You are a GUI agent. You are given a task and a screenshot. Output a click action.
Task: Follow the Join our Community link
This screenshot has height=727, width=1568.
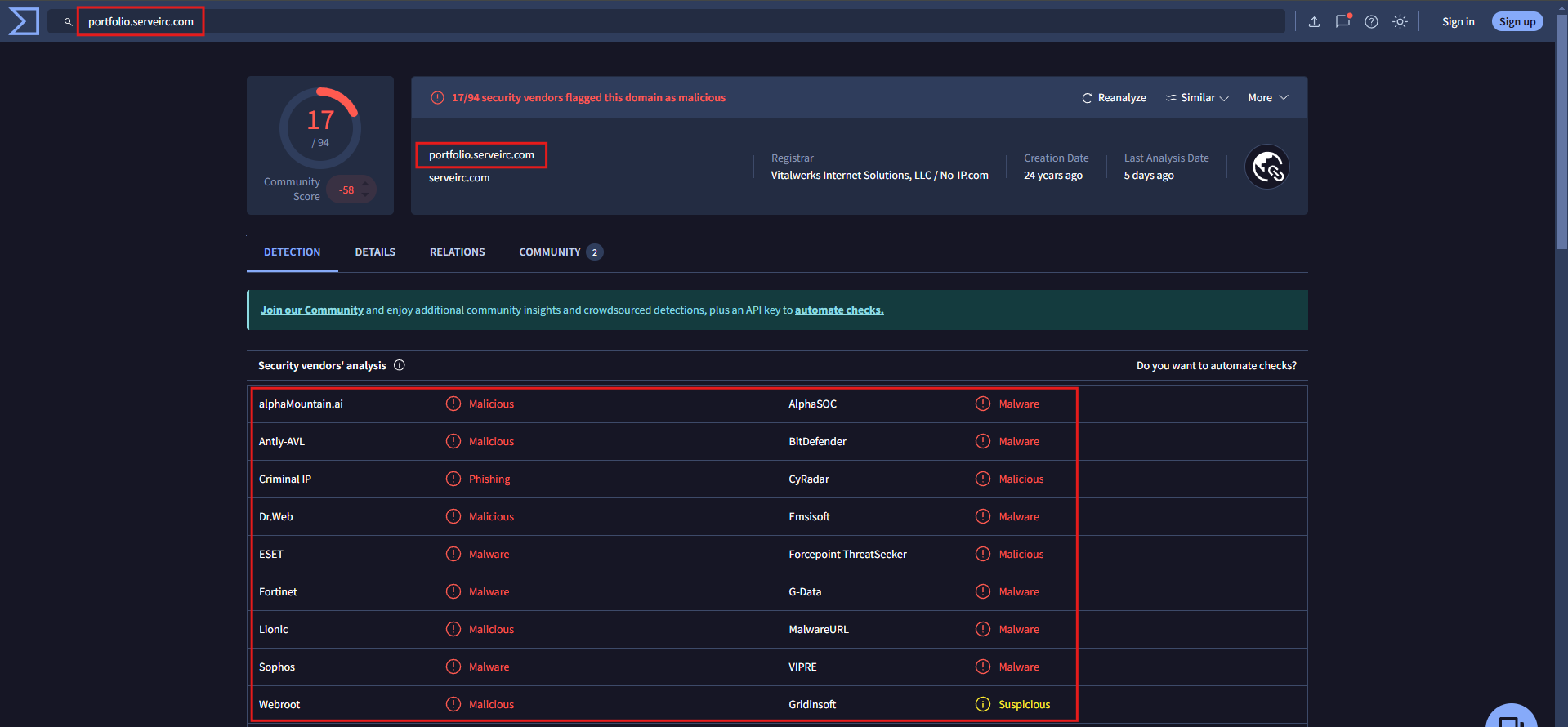click(x=312, y=310)
